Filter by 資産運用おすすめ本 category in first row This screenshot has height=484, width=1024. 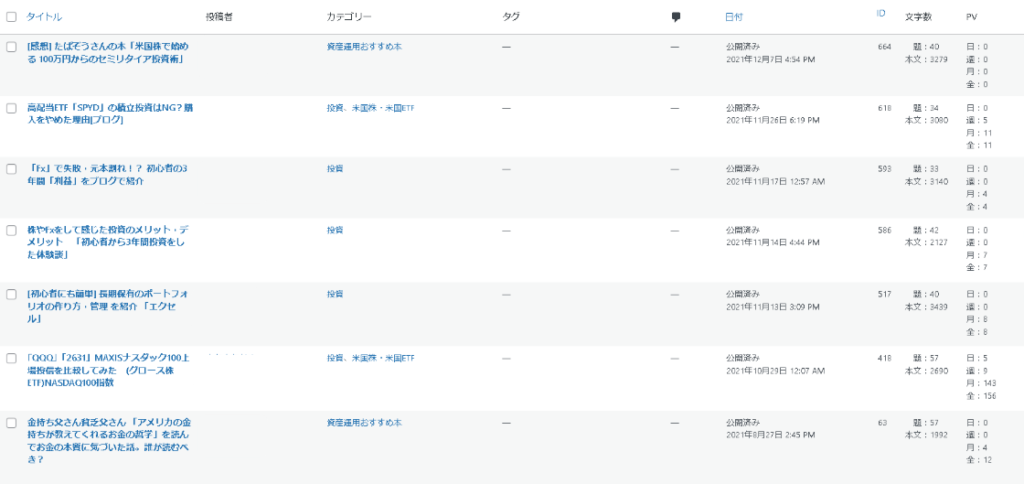click(x=364, y=47)
